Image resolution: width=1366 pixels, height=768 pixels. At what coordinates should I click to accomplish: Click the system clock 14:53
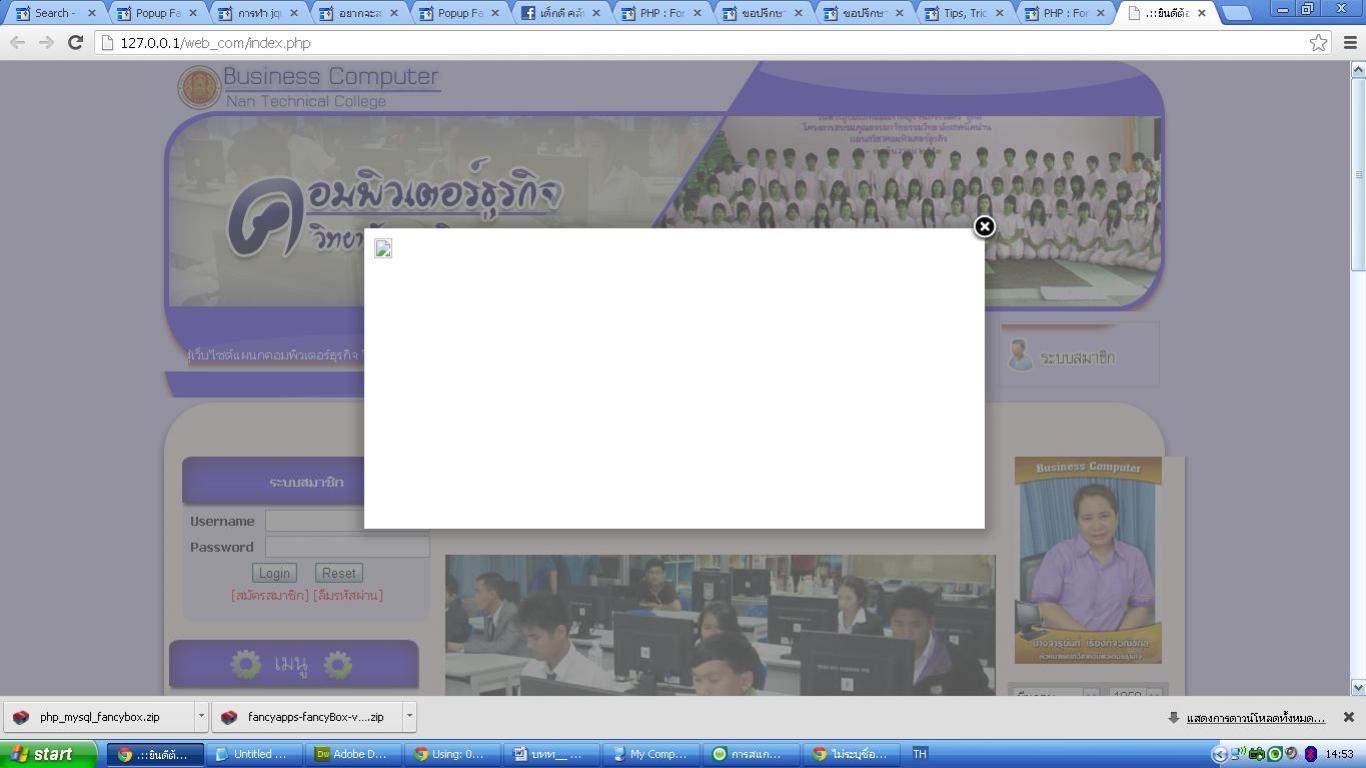tap(1339, 754)
